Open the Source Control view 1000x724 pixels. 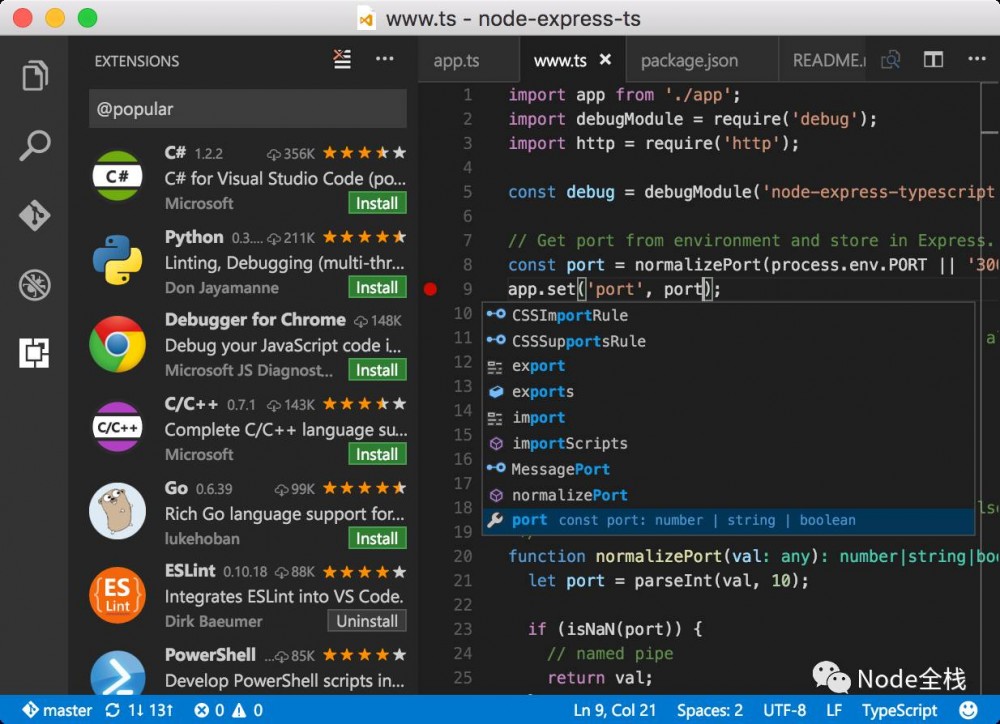[x=36, y=216]
